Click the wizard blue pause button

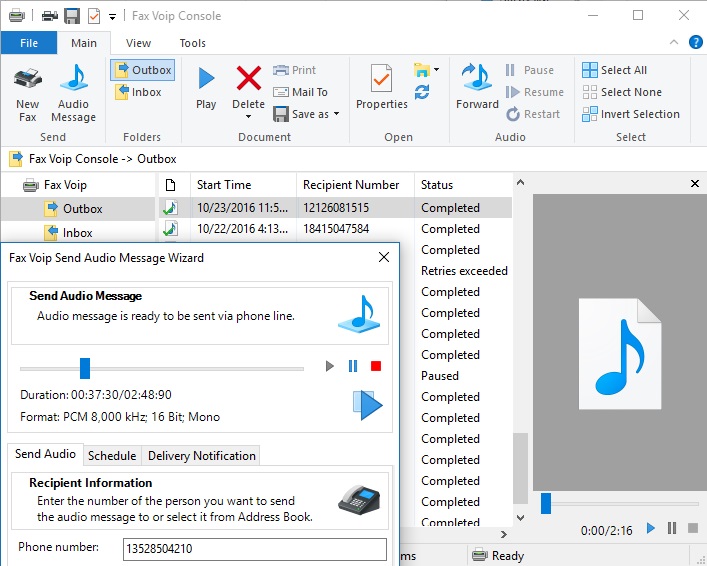click(x=353, y=366)
